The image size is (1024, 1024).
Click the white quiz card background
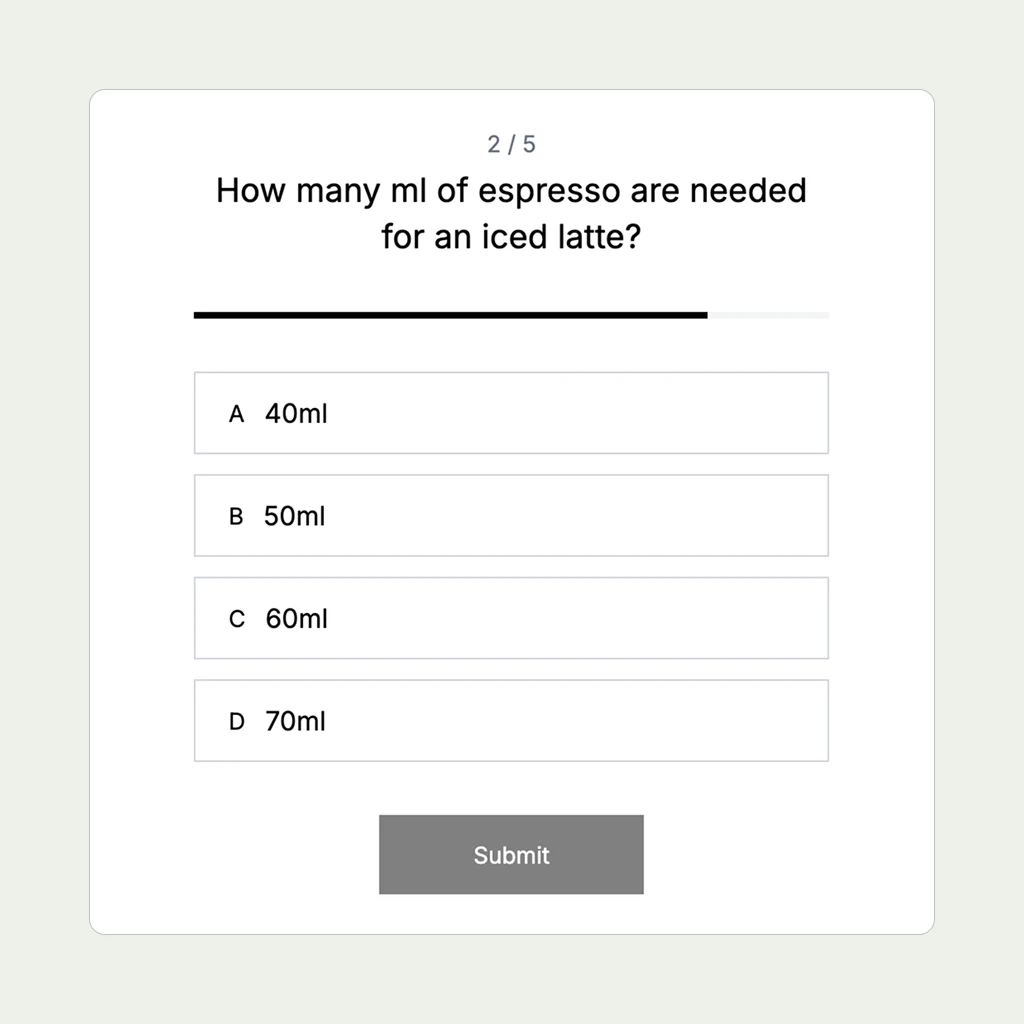pos(511,790)
